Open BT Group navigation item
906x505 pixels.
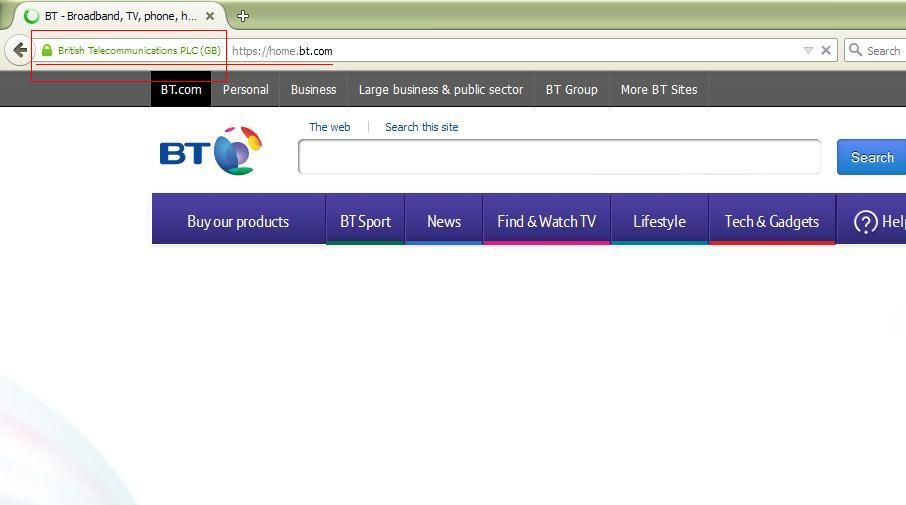coord(571,90)
